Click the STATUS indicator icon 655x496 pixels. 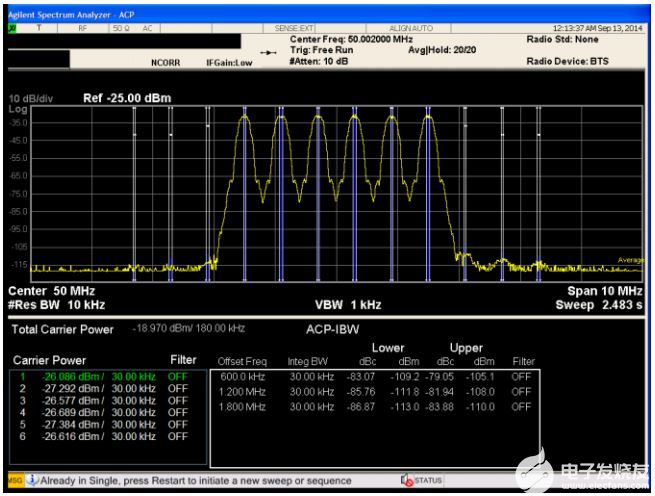click(406, 480)
